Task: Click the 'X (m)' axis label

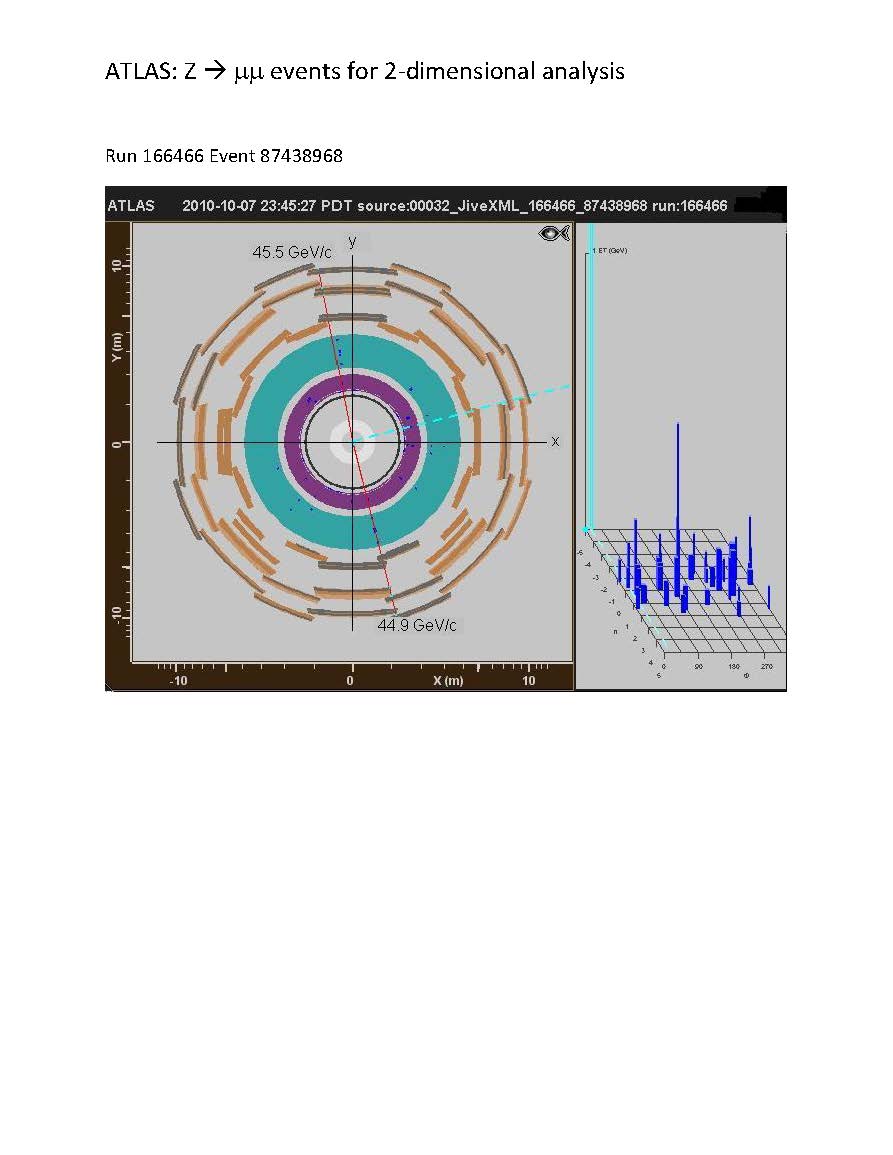Action: pyautogui.click(x=448, y=680)
